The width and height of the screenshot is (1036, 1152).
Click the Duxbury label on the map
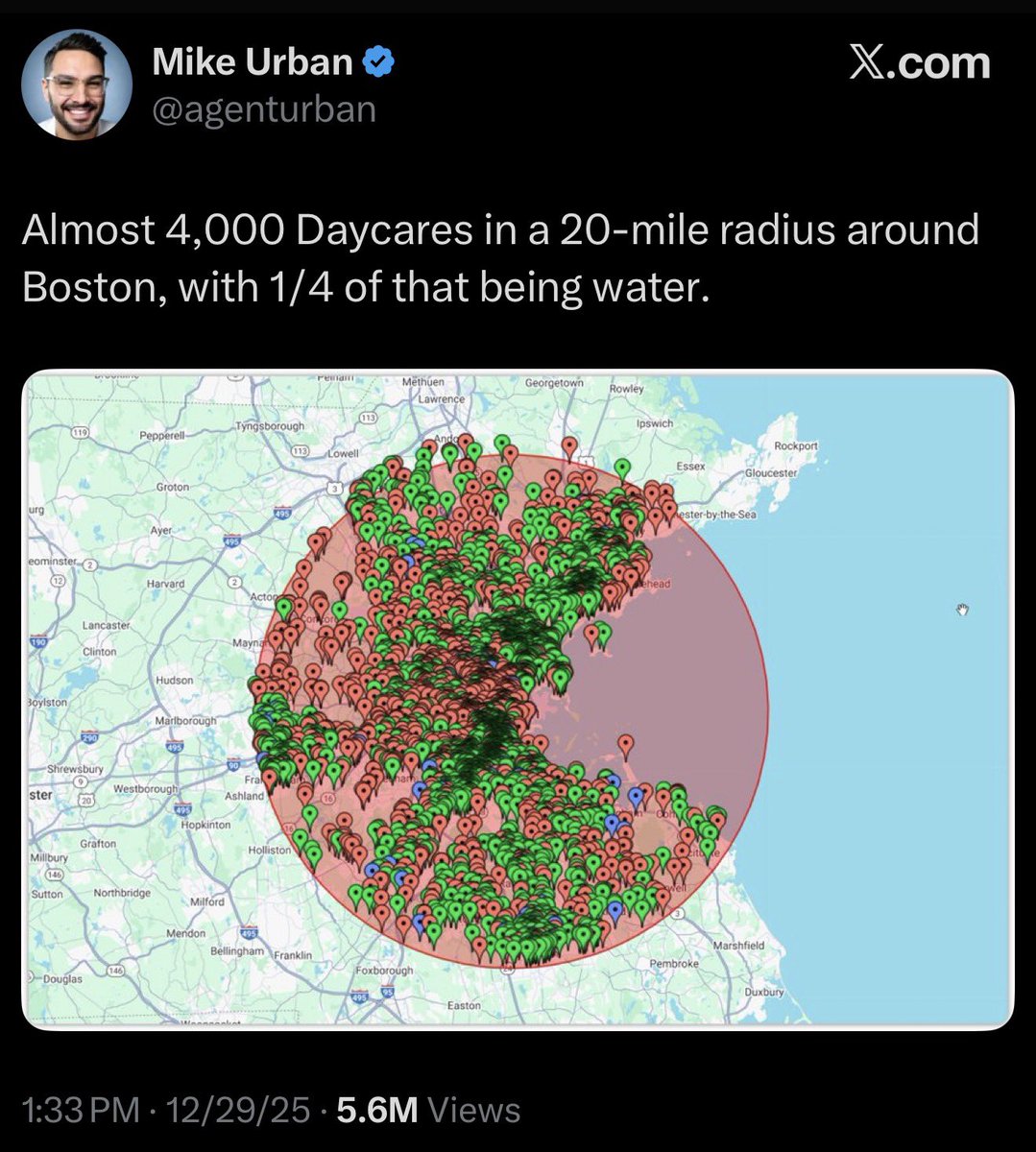pos(764,992)
